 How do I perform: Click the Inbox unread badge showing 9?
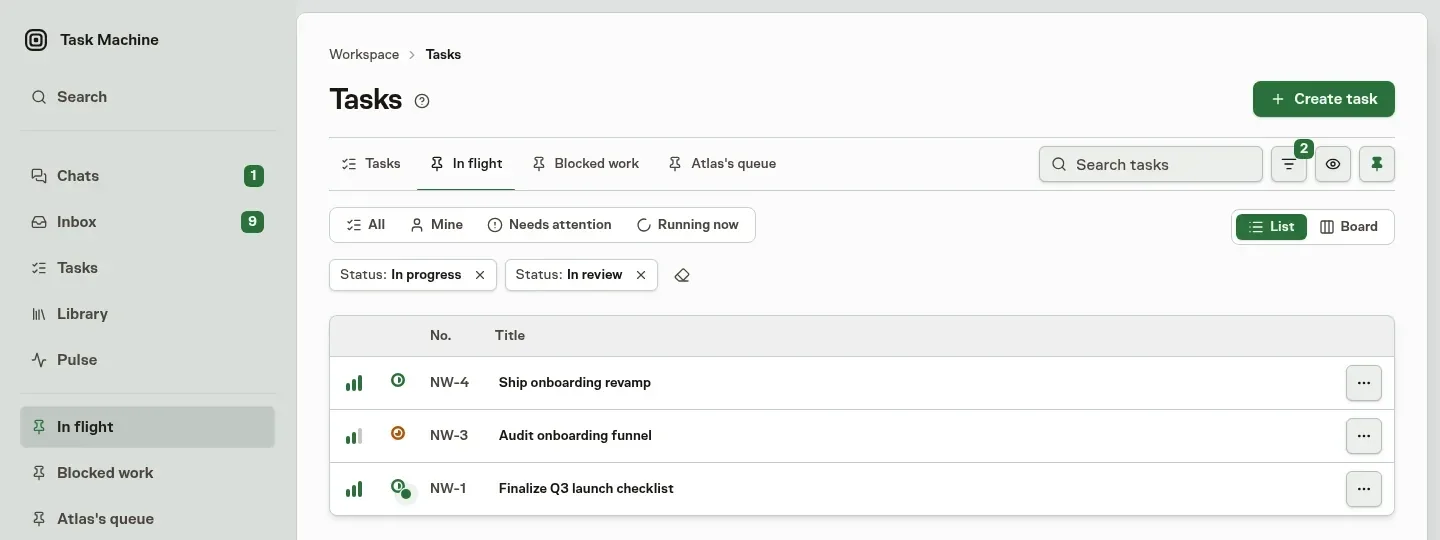pos(253,222)
